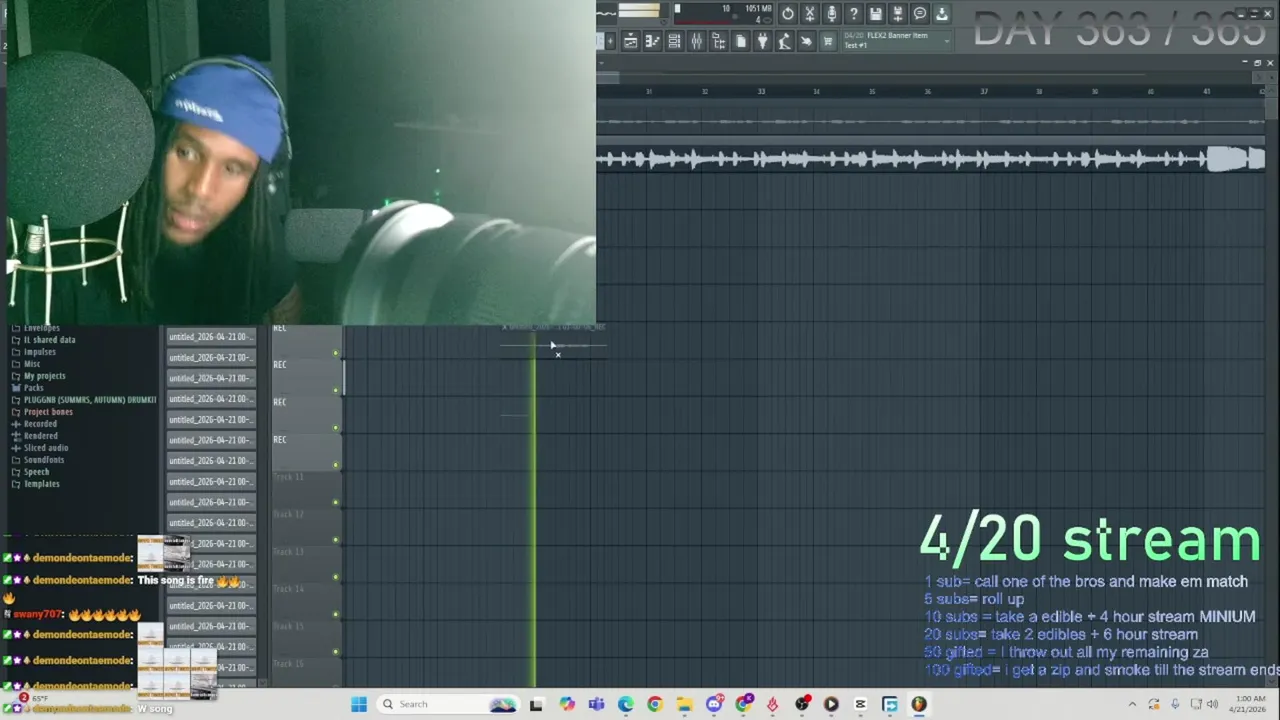
Task: Click the scissors audio editor icon
Action: pos(810,13)
